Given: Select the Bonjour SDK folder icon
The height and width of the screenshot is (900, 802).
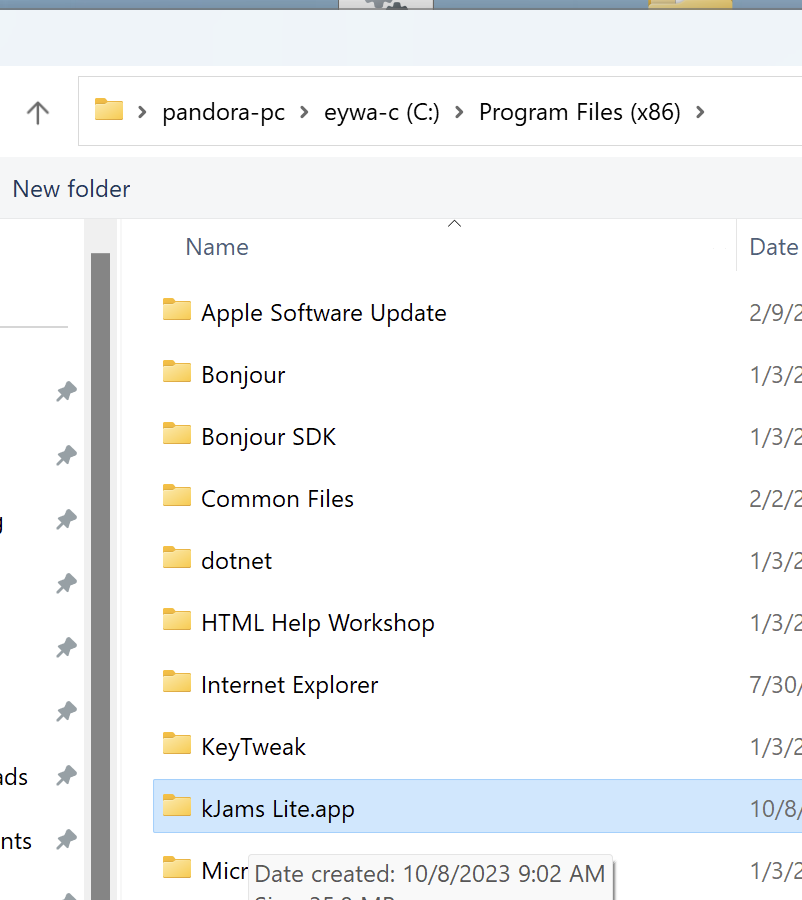Looking at the screenshot, I should click(x=177, y=435).
